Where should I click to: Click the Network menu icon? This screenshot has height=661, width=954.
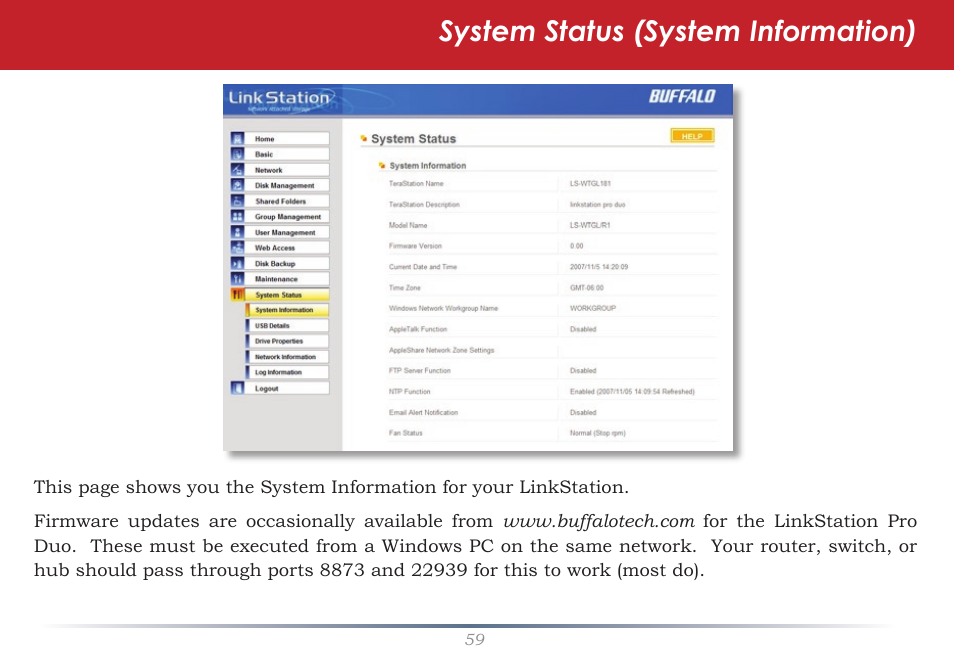tap(237, 170)
